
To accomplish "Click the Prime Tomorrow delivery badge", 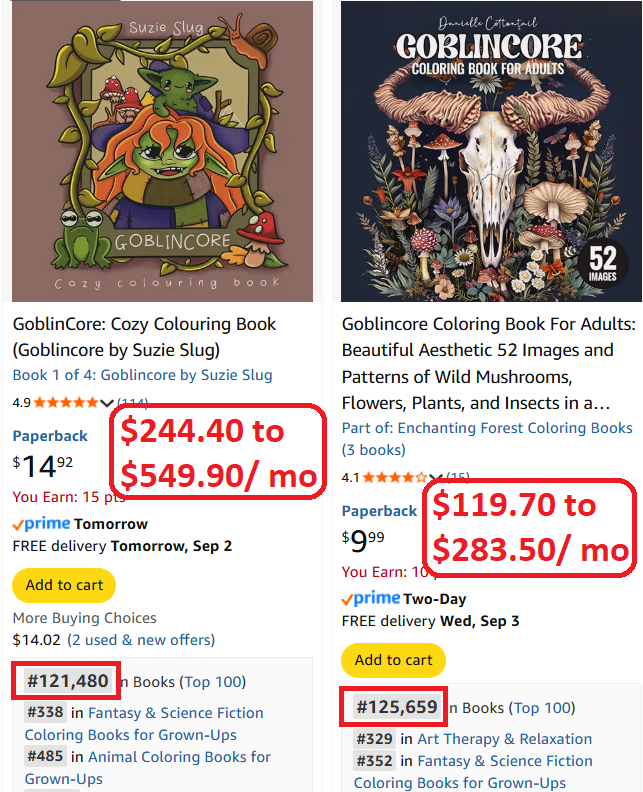I will click(80, 524).
